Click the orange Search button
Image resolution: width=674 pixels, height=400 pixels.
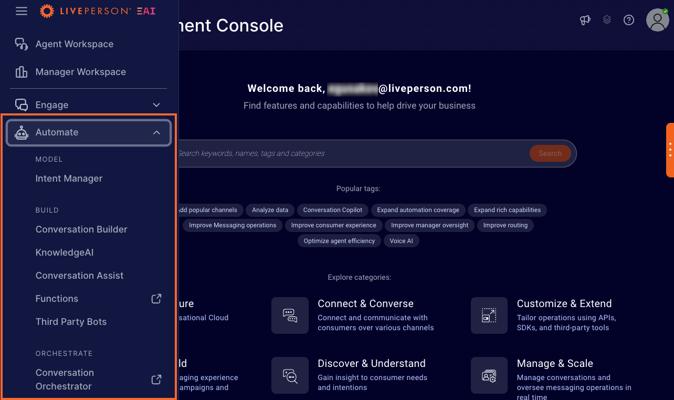pos(550,153)
